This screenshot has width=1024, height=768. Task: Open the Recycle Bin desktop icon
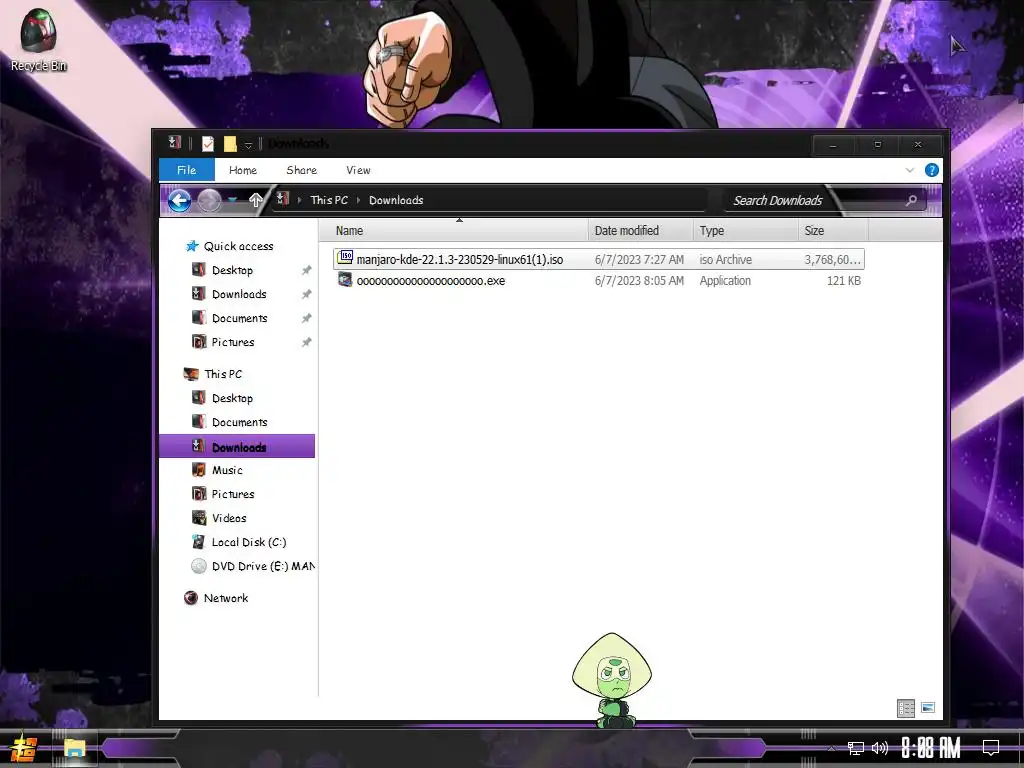point(38,40)
